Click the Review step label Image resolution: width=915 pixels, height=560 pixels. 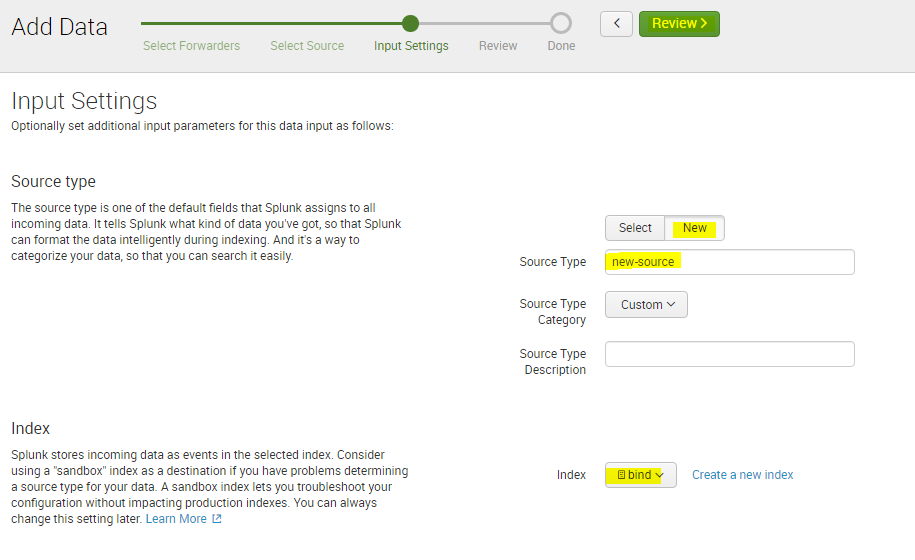pyautogui.click(x=498, y=46)
